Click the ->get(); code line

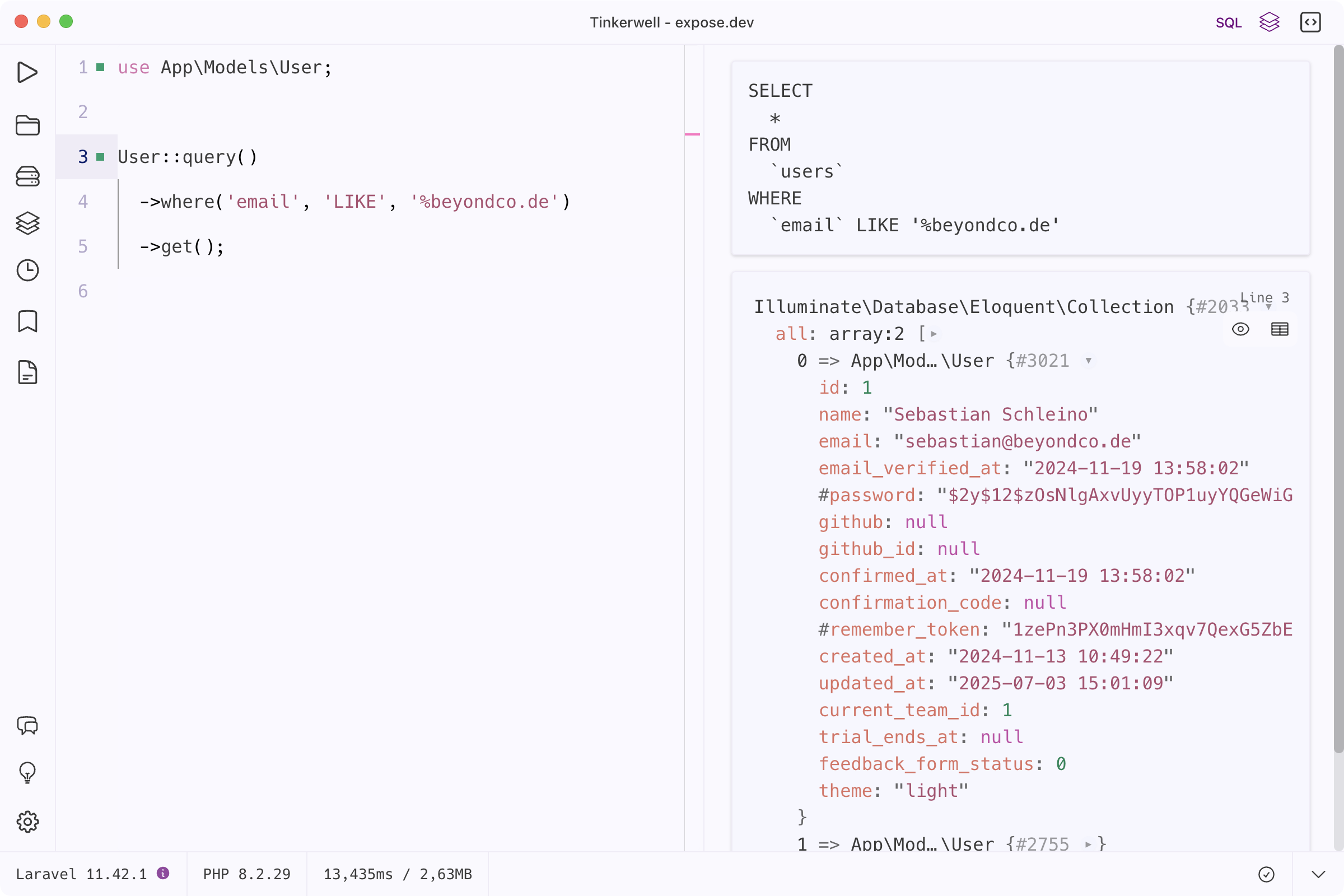(181, 246)
